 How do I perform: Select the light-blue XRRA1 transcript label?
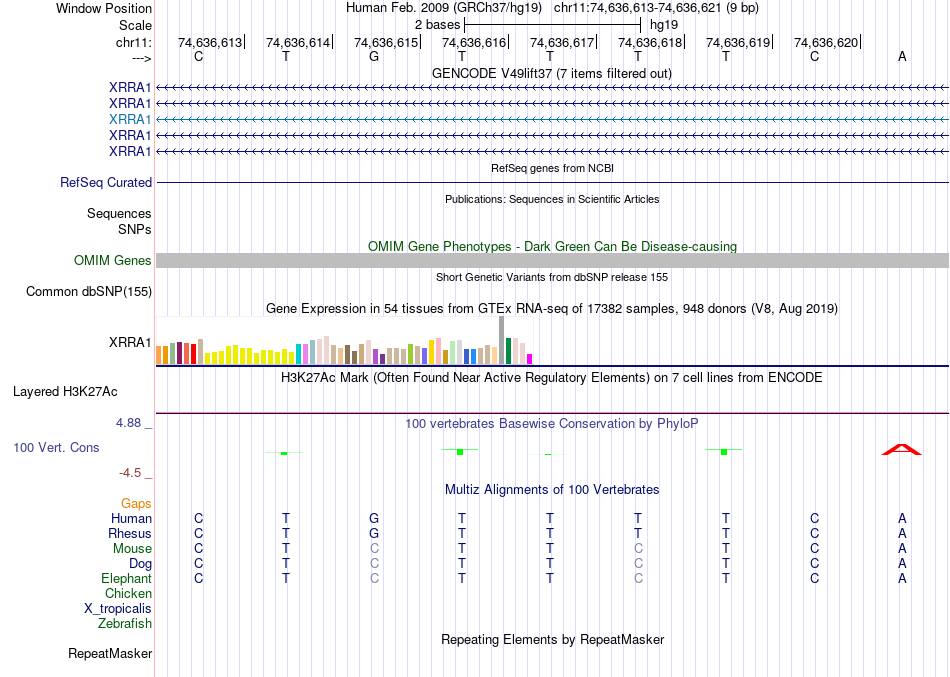[x=130, y=119]
